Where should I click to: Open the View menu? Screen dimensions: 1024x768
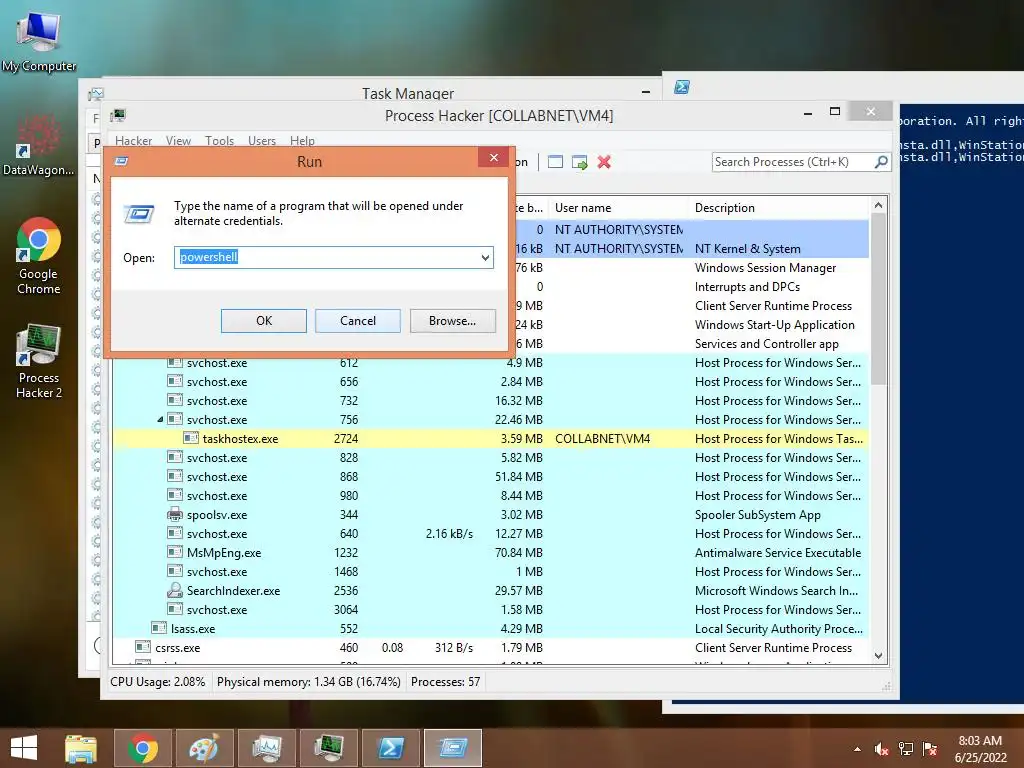pos(178,140)
